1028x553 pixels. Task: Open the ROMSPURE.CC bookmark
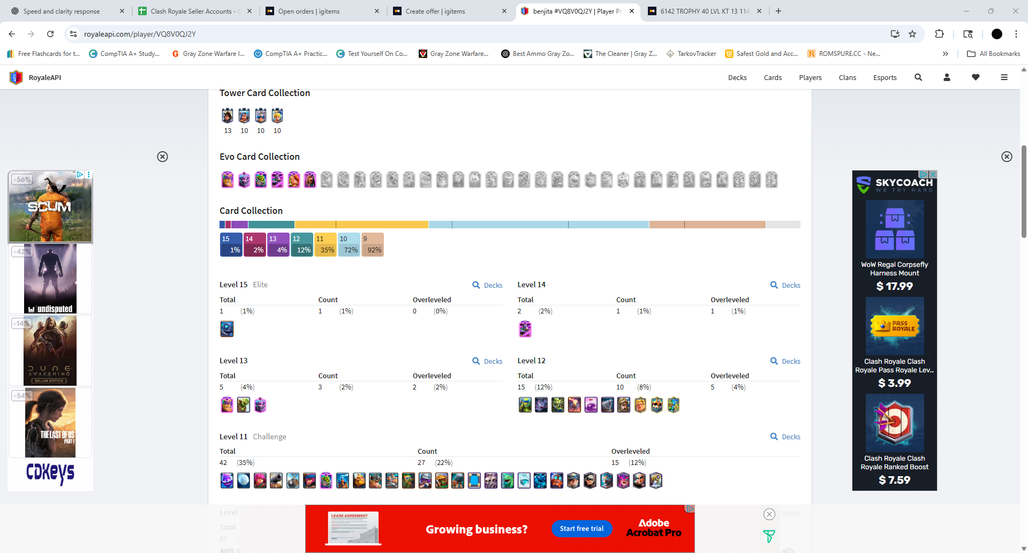(844, 54)
